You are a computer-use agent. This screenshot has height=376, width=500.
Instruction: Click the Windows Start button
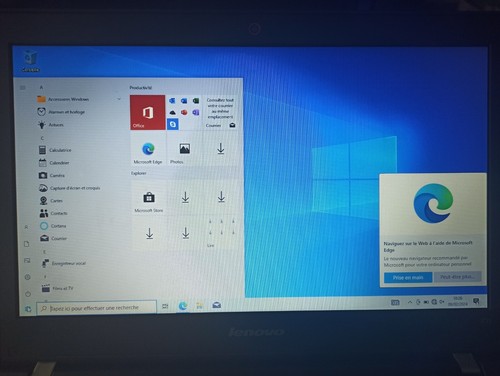[28, 309]
